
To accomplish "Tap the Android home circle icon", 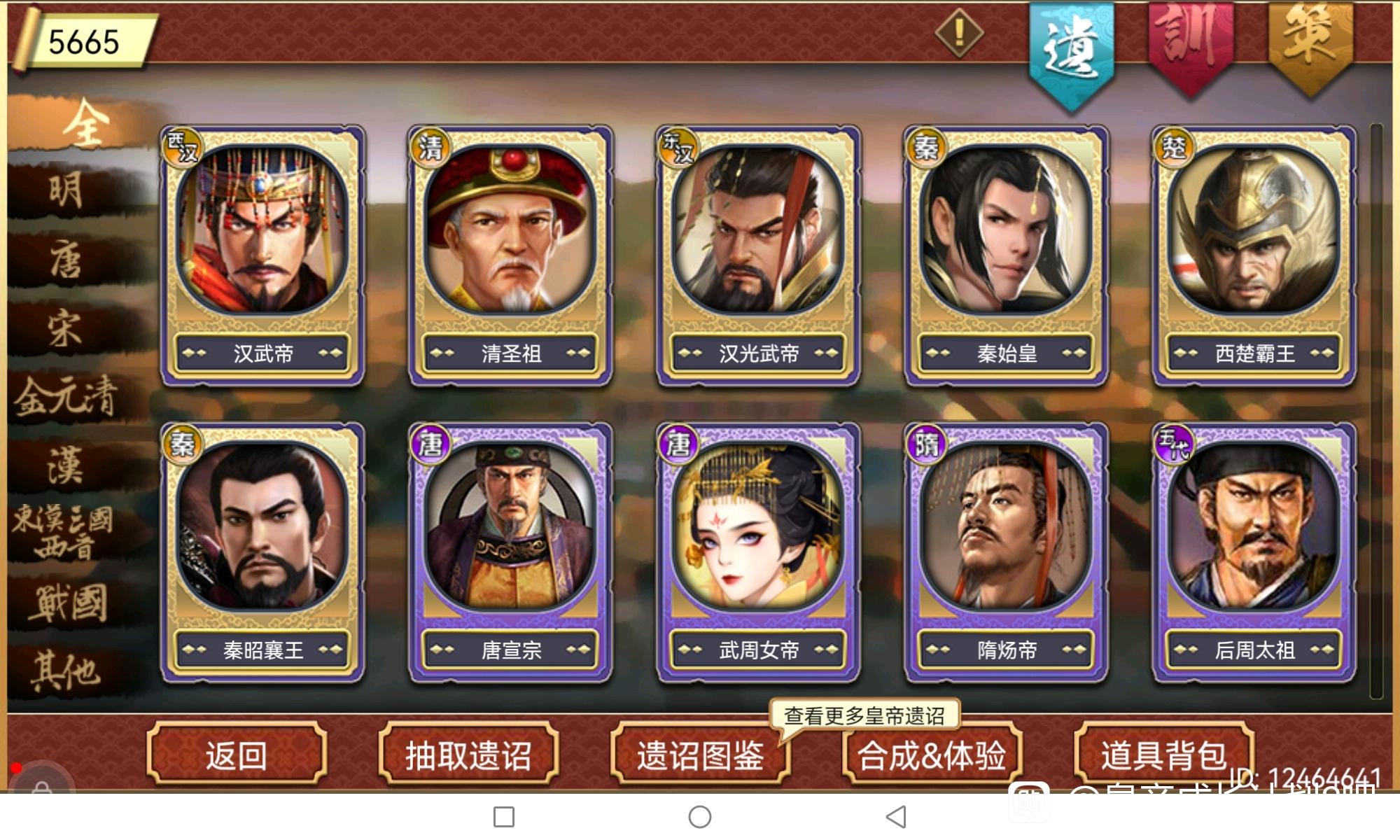I will tap(700, 817).
